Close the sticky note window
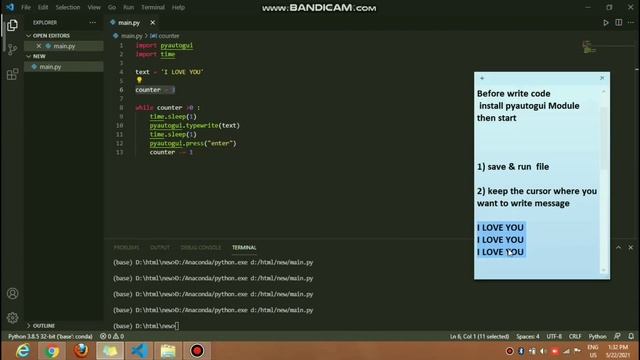Viewport: 640px width, 360px height. click(x=602, y=78)
